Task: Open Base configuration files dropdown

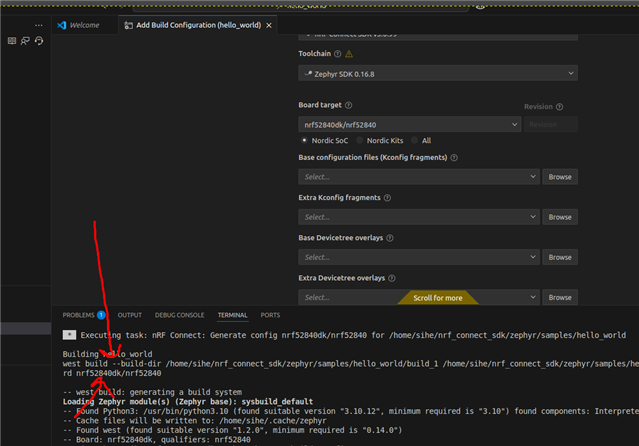Action: (419, 177)
